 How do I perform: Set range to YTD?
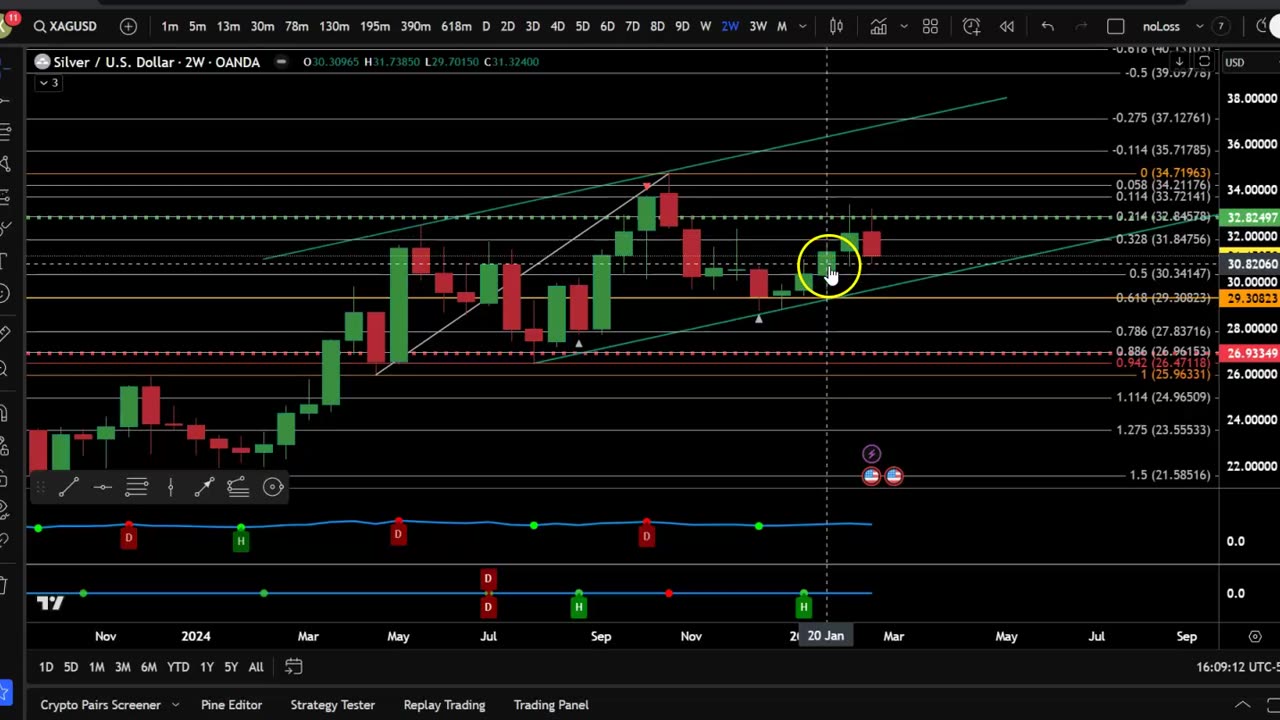tap(178, 667)
